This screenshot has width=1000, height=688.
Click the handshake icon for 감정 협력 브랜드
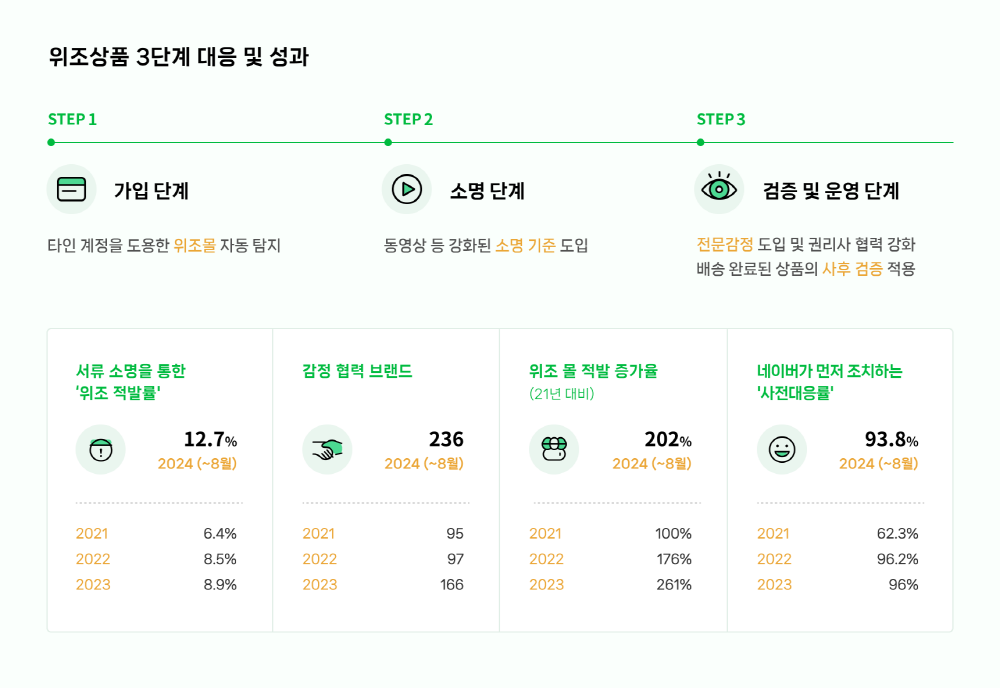tap(327, 450)
